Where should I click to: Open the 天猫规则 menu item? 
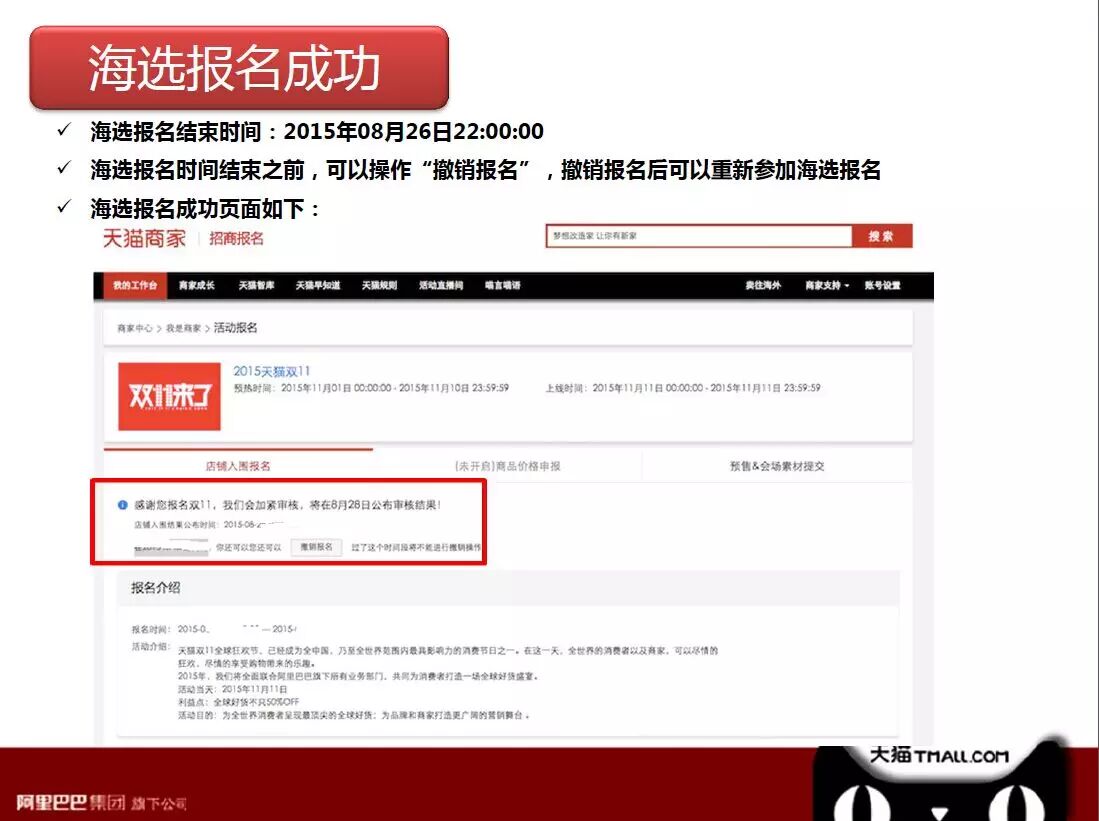tap(379, 285)
